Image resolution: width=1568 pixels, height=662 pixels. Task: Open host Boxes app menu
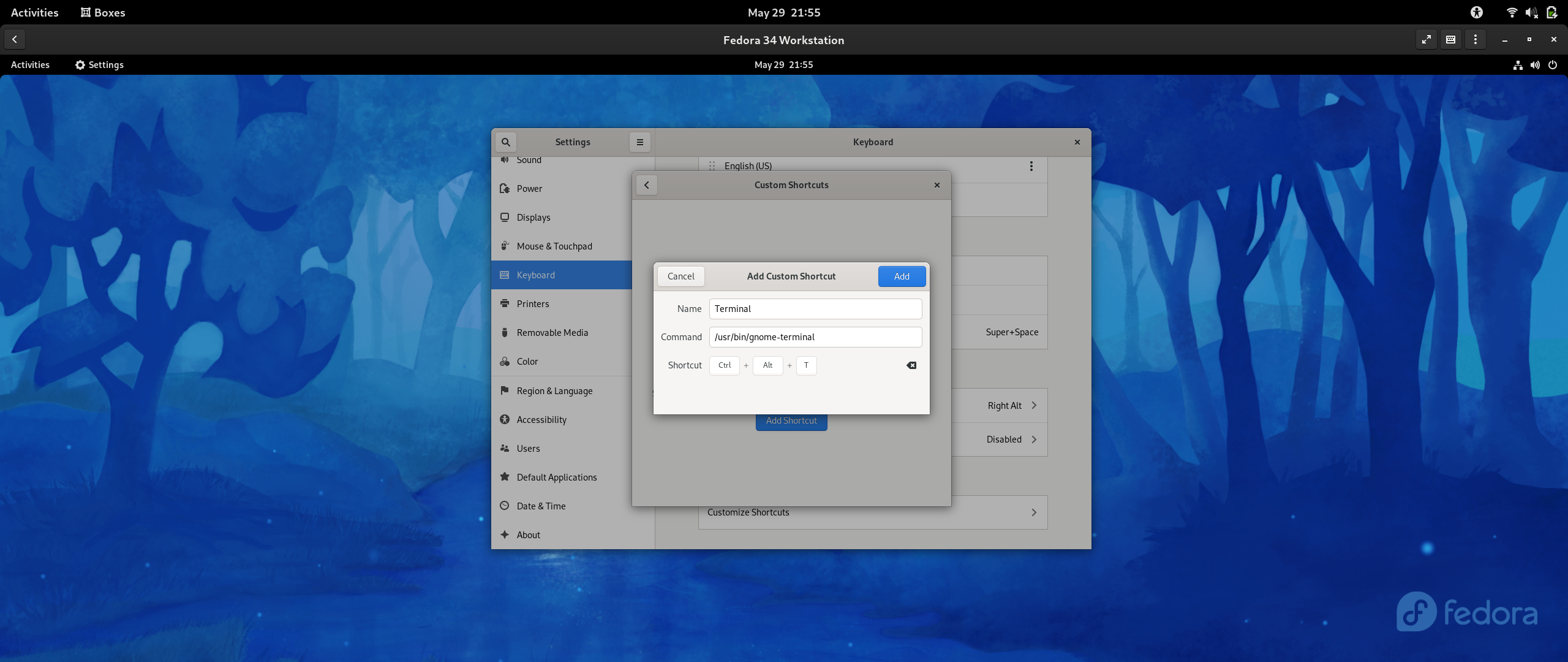click(103, 12)
